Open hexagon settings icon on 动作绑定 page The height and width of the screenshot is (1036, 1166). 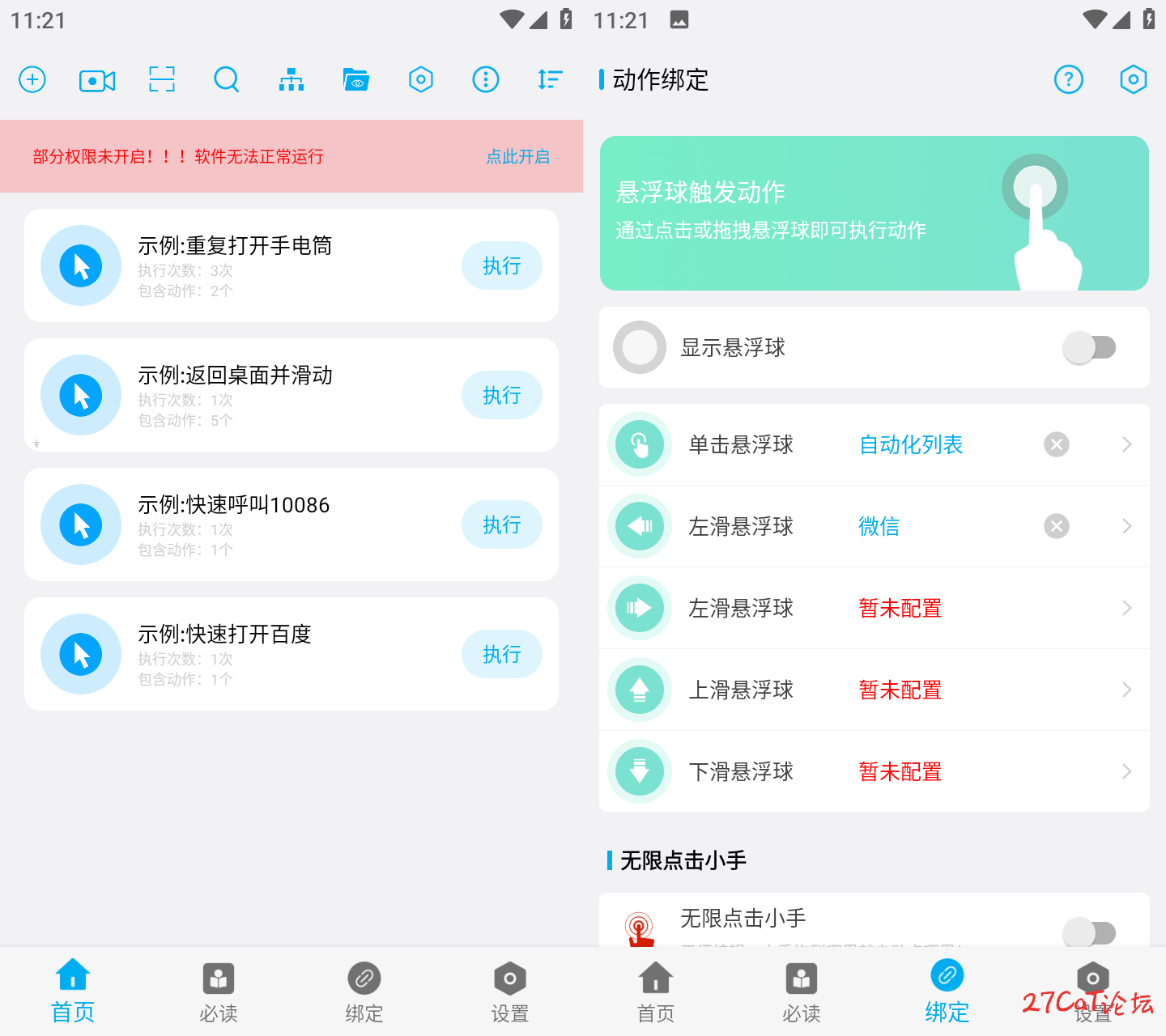[x=1134, y=79]
